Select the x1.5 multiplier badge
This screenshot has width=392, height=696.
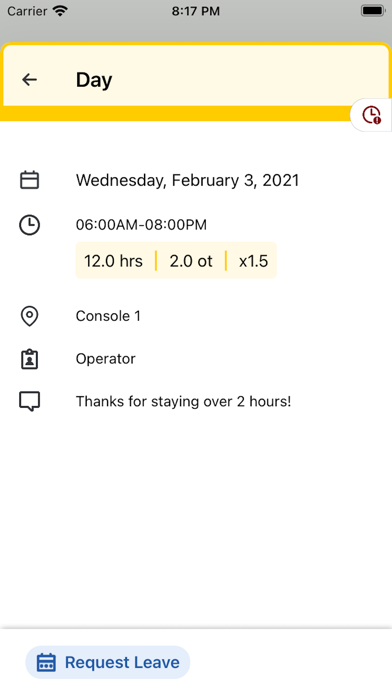253,261
